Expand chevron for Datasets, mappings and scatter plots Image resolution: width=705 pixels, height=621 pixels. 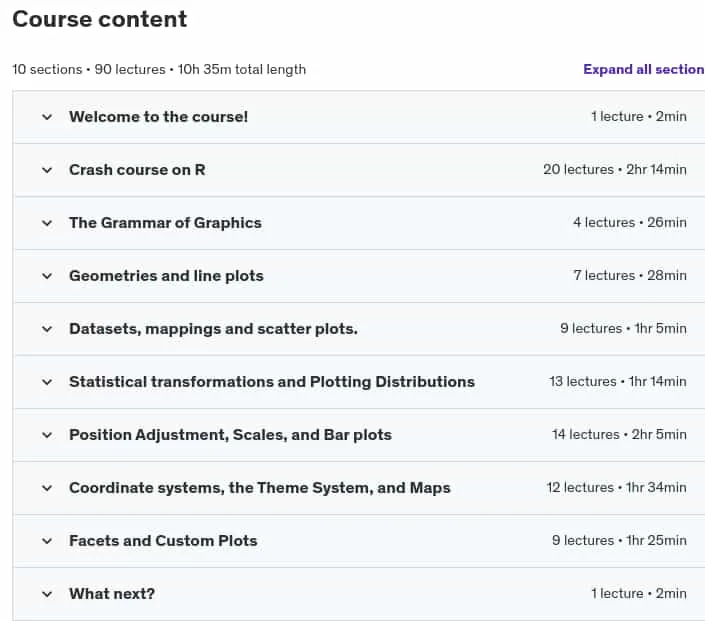pyautogui.click(x=47, y=329)
